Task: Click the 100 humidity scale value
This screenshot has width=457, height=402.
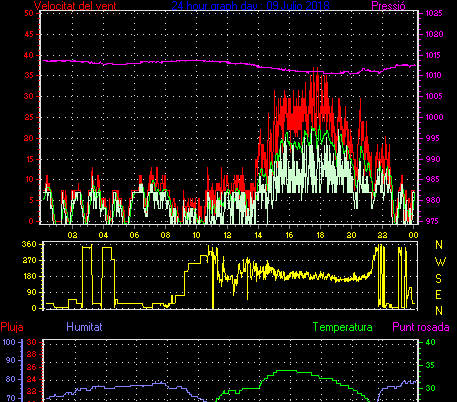Action: (9, 342)
